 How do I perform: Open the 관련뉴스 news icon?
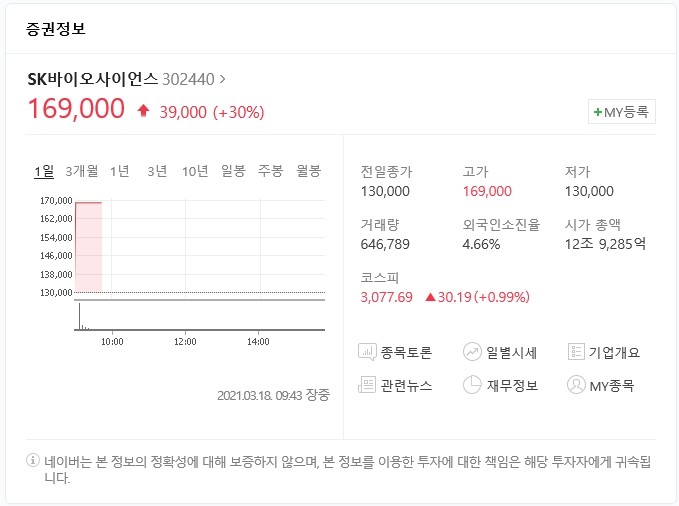(368, 385)
